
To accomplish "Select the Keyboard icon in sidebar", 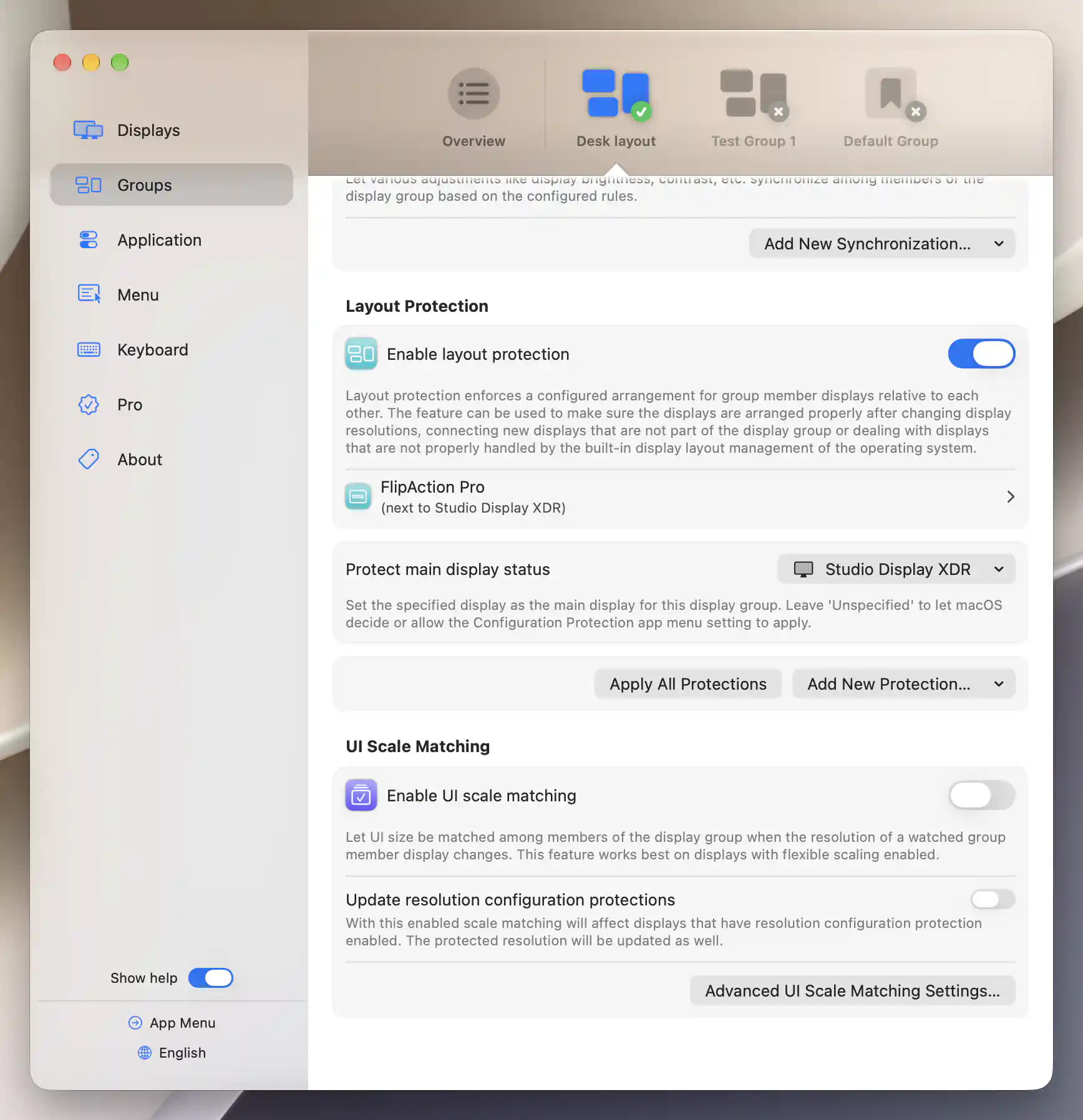I will (88, 349).
